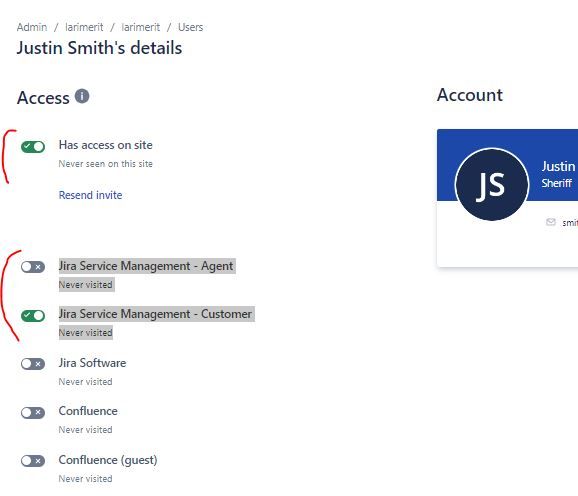Viewport: 578px width, 496px height.
Task: Click the Resend invite link
Action: tap(90, 195)
